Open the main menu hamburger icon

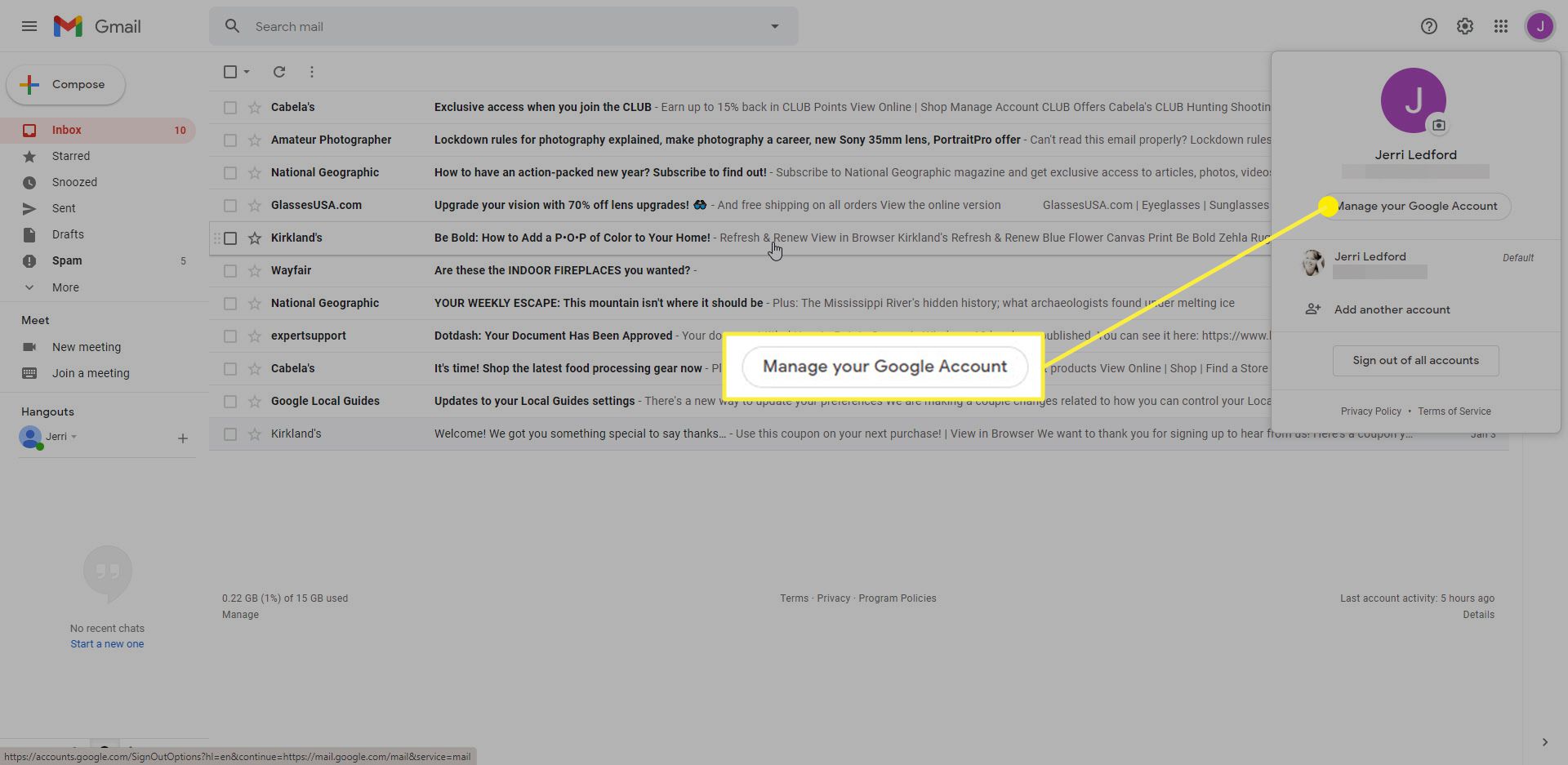tap(29, 26)
